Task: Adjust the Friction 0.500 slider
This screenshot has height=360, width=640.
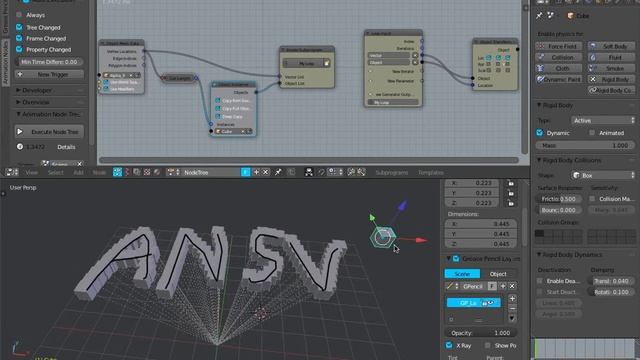Action: 558,199
